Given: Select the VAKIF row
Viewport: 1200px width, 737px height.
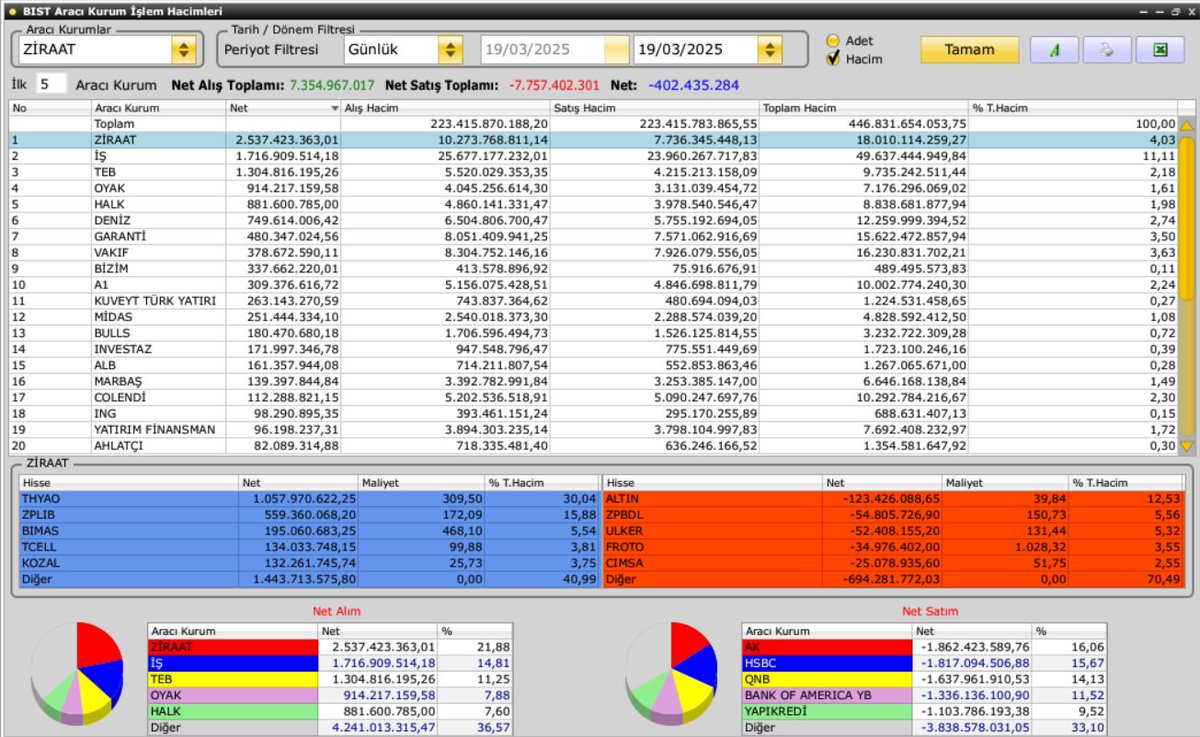Looking at the screenshot, I should pyautogui.click(x=593, y=252).
